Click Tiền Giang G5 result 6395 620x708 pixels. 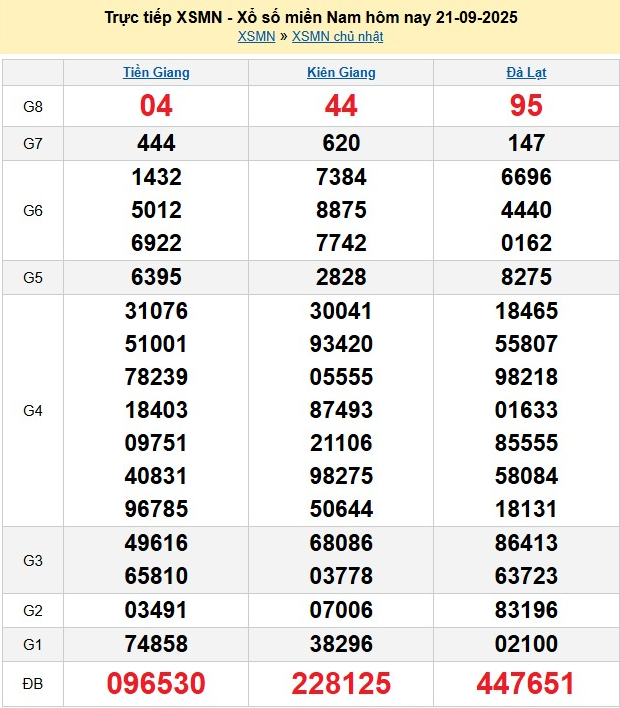point(156,277)
